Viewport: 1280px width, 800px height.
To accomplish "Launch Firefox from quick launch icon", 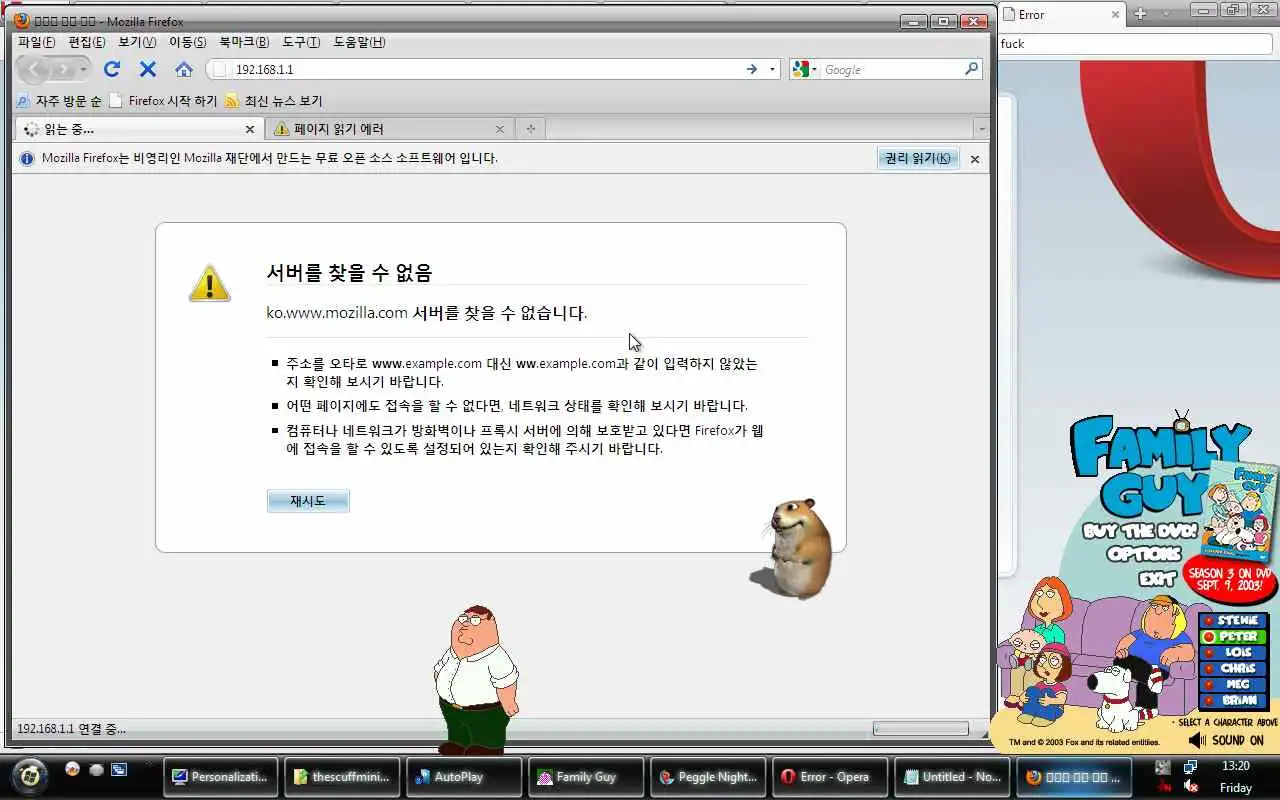I will pyautogui.click(x=72, y=769).
